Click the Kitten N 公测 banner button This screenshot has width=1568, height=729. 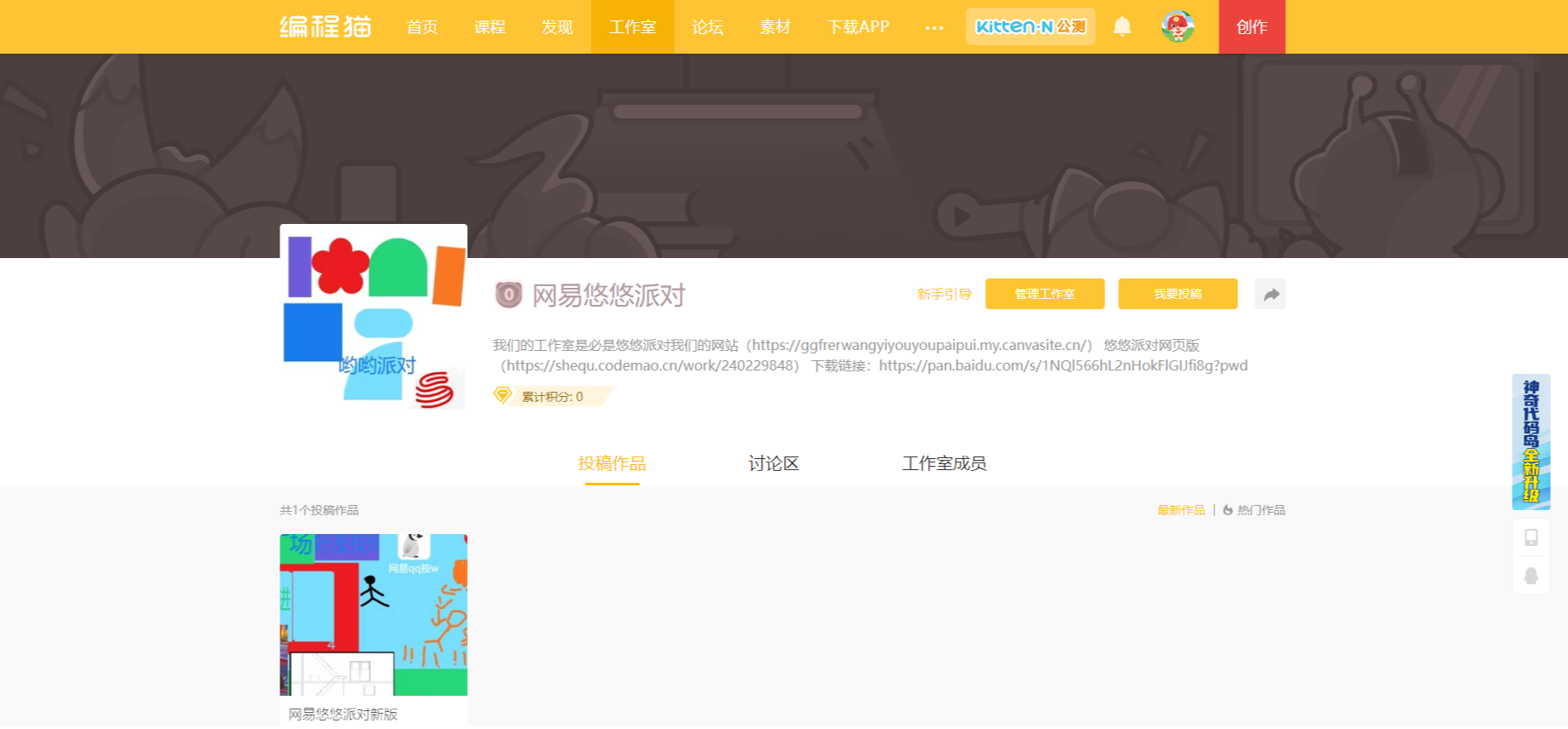[1030, 26]
